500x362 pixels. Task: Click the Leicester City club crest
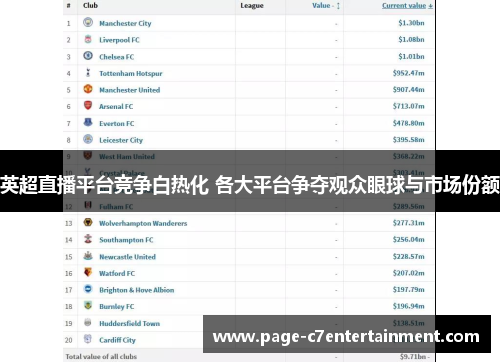tap(88, 139)
